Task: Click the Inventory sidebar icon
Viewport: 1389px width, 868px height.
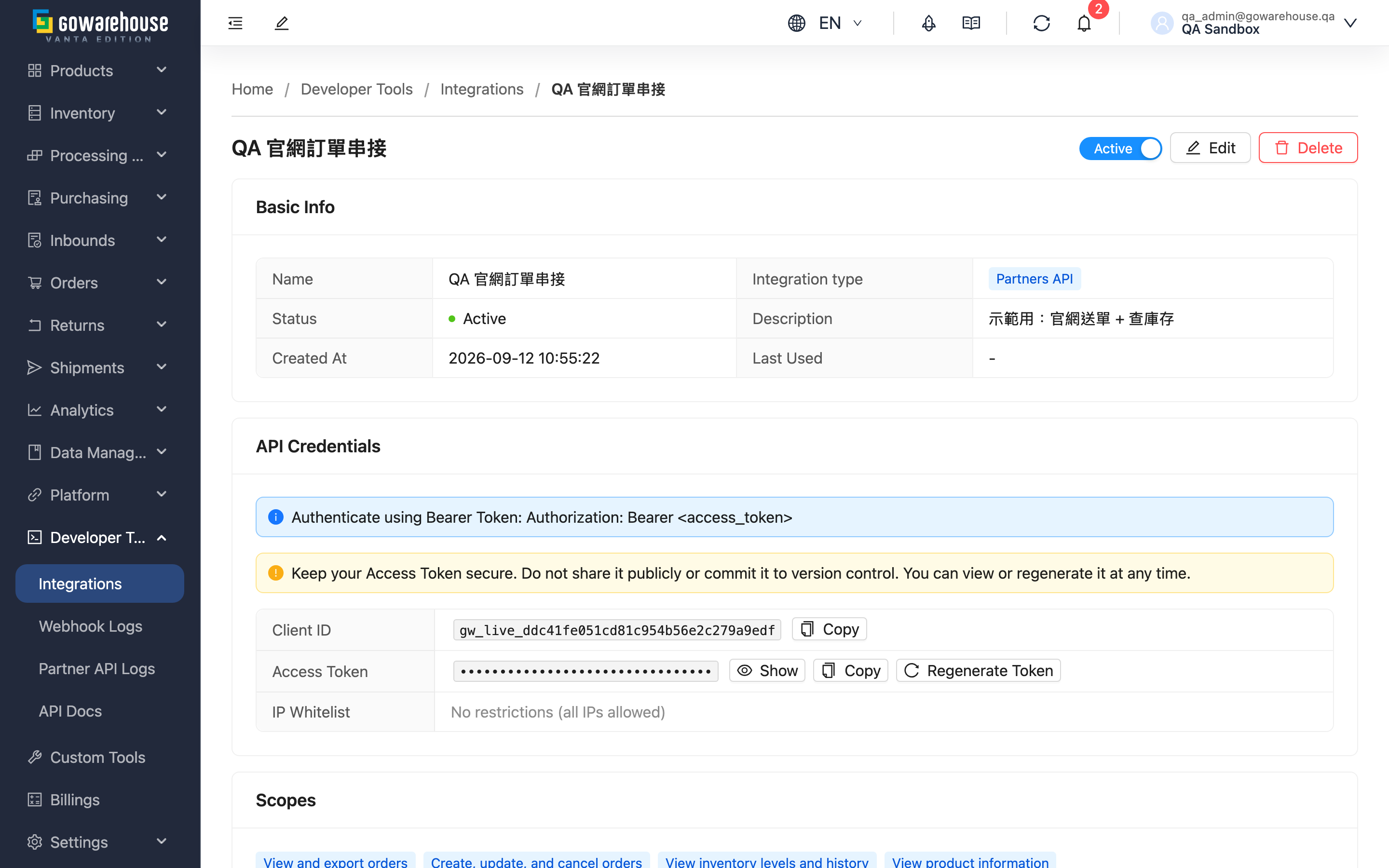Action: pos(34,112)
